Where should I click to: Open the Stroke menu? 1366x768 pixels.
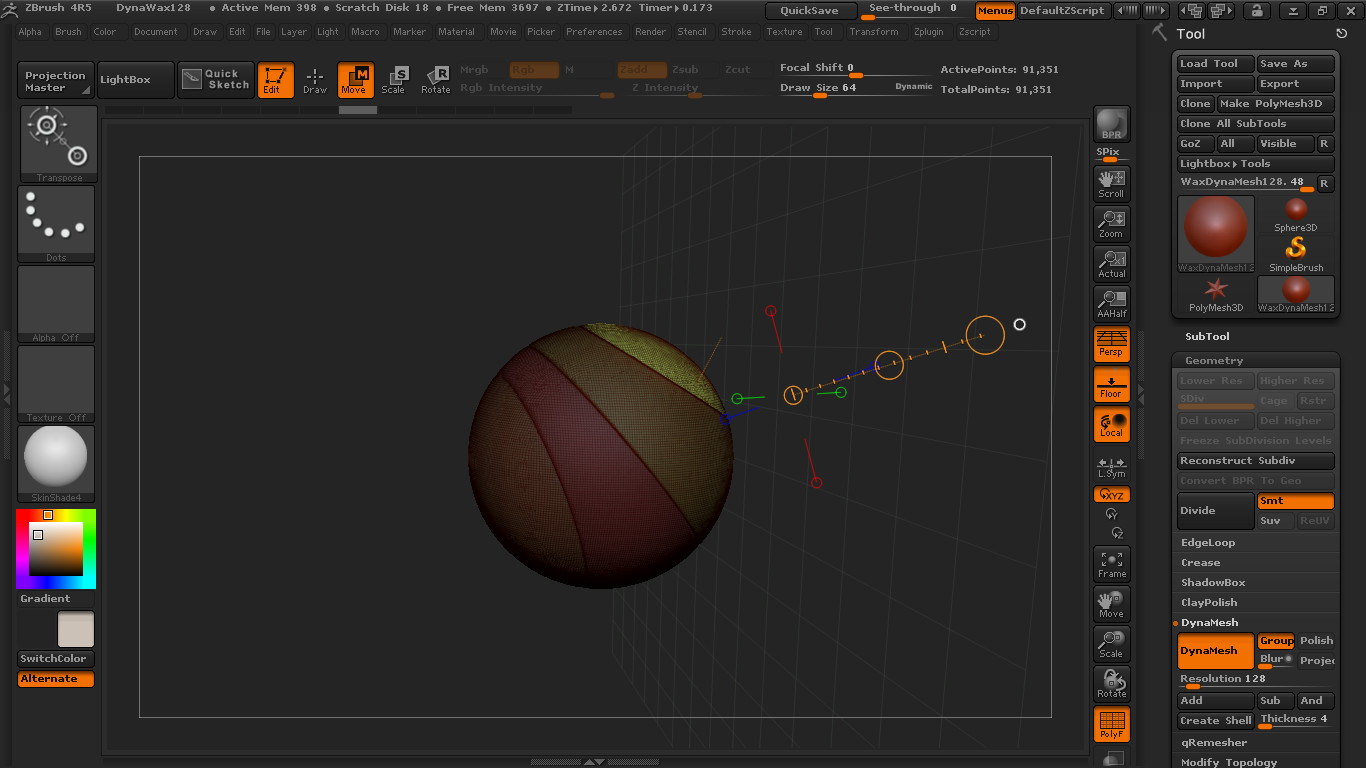point(736,32)
